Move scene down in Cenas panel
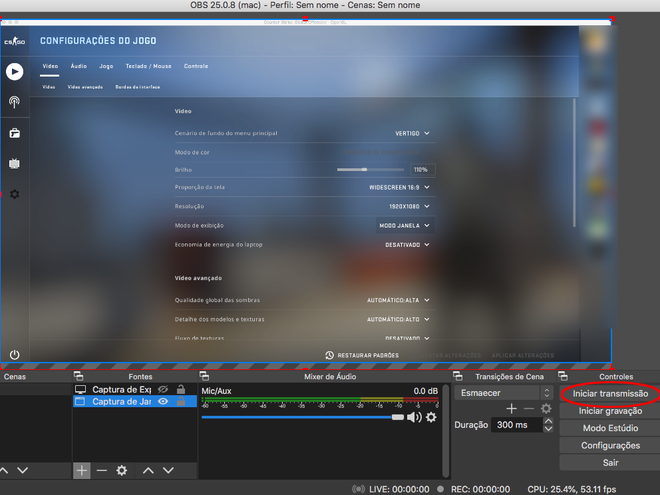 [23, 470]
